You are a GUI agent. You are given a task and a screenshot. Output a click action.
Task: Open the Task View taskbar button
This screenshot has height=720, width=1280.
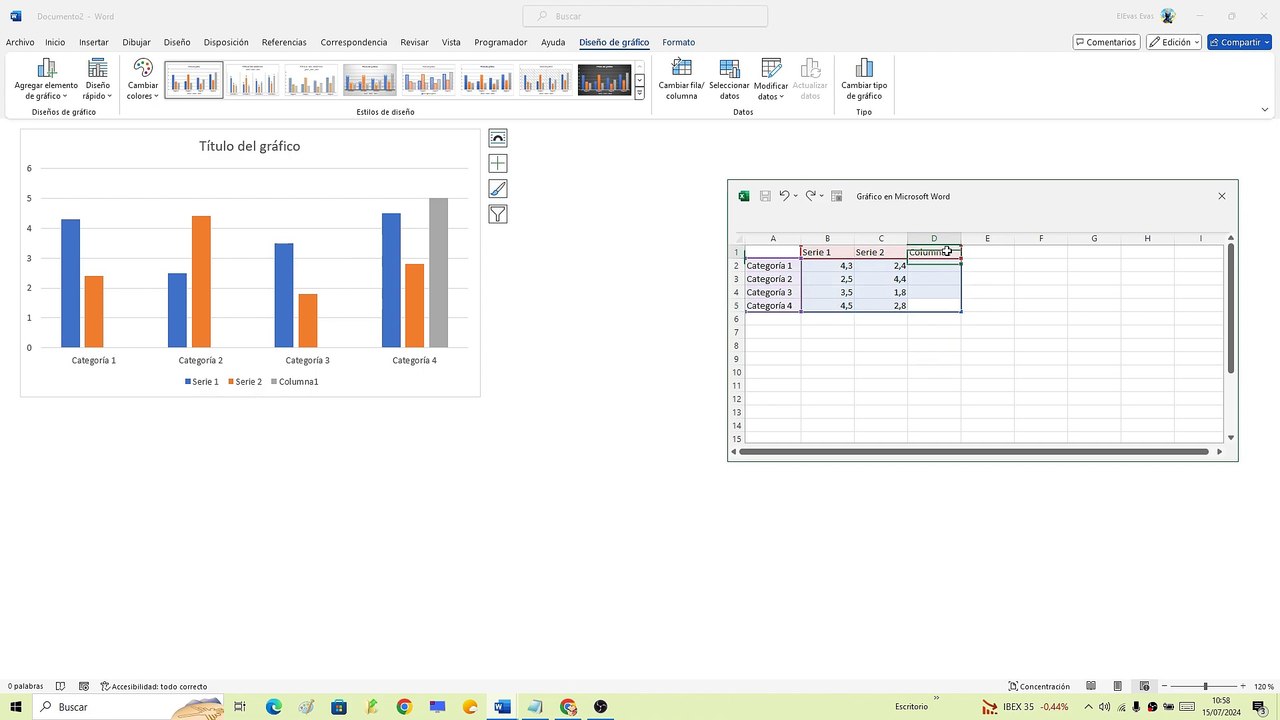tap(240, 707)
